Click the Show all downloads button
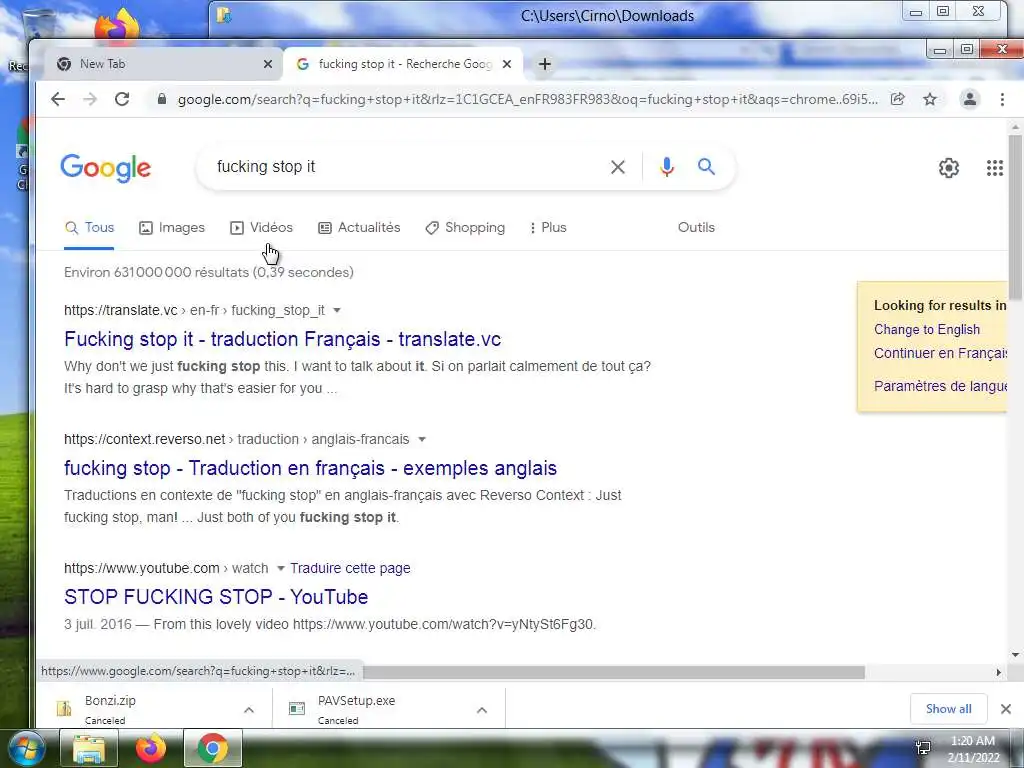This screenshot has height=768, width=1024. [x=948, y=709]
